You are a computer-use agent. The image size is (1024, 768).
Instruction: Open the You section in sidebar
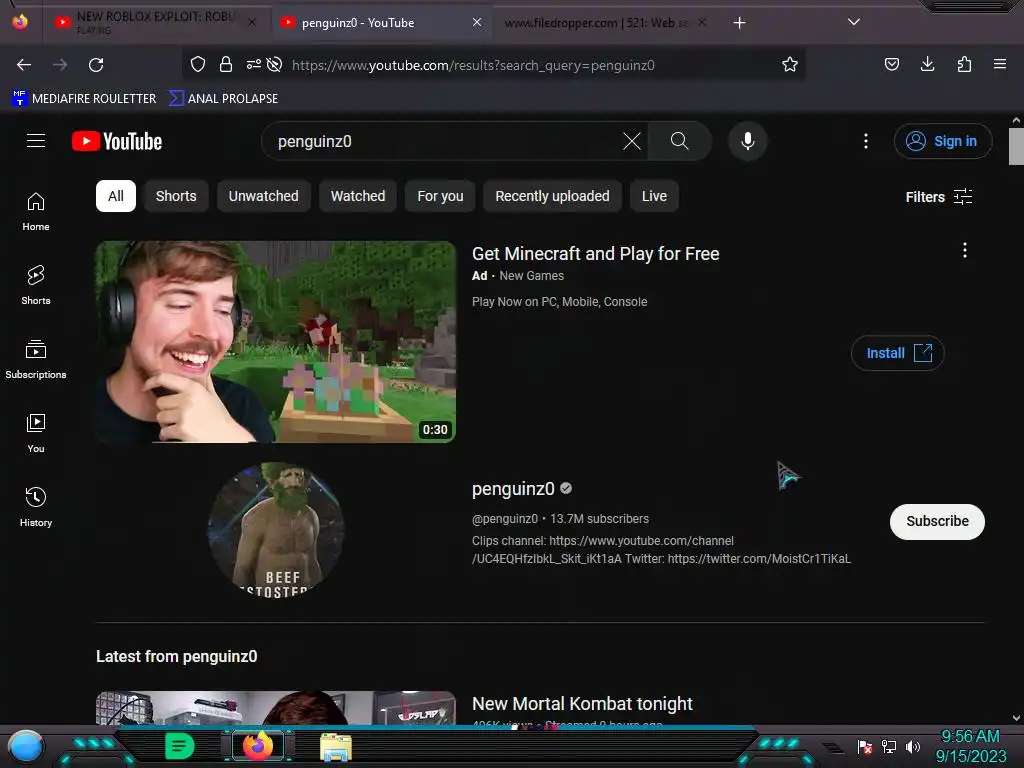[36, 434]
